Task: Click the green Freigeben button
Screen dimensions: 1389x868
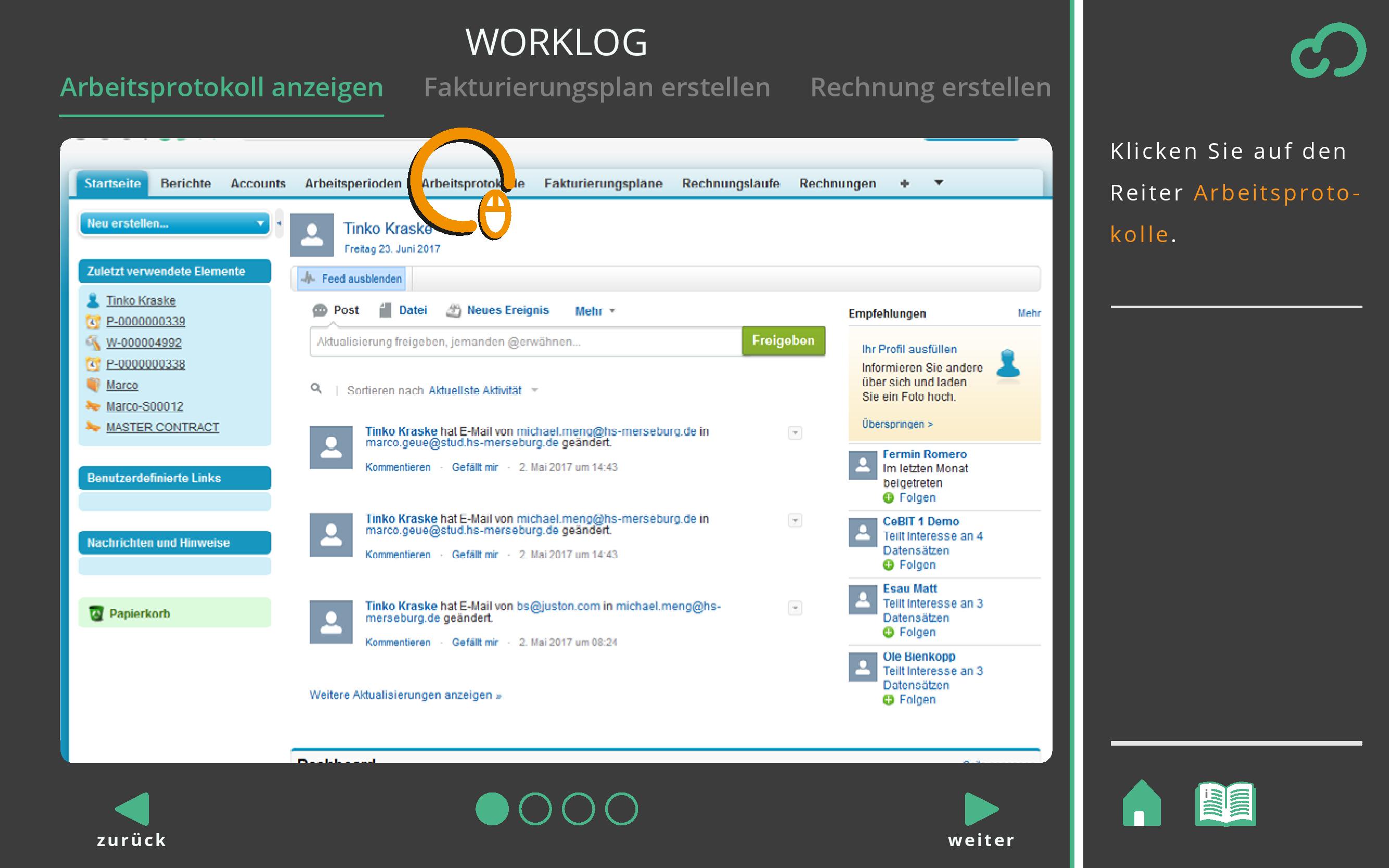Action: click(x=783, y=341)
